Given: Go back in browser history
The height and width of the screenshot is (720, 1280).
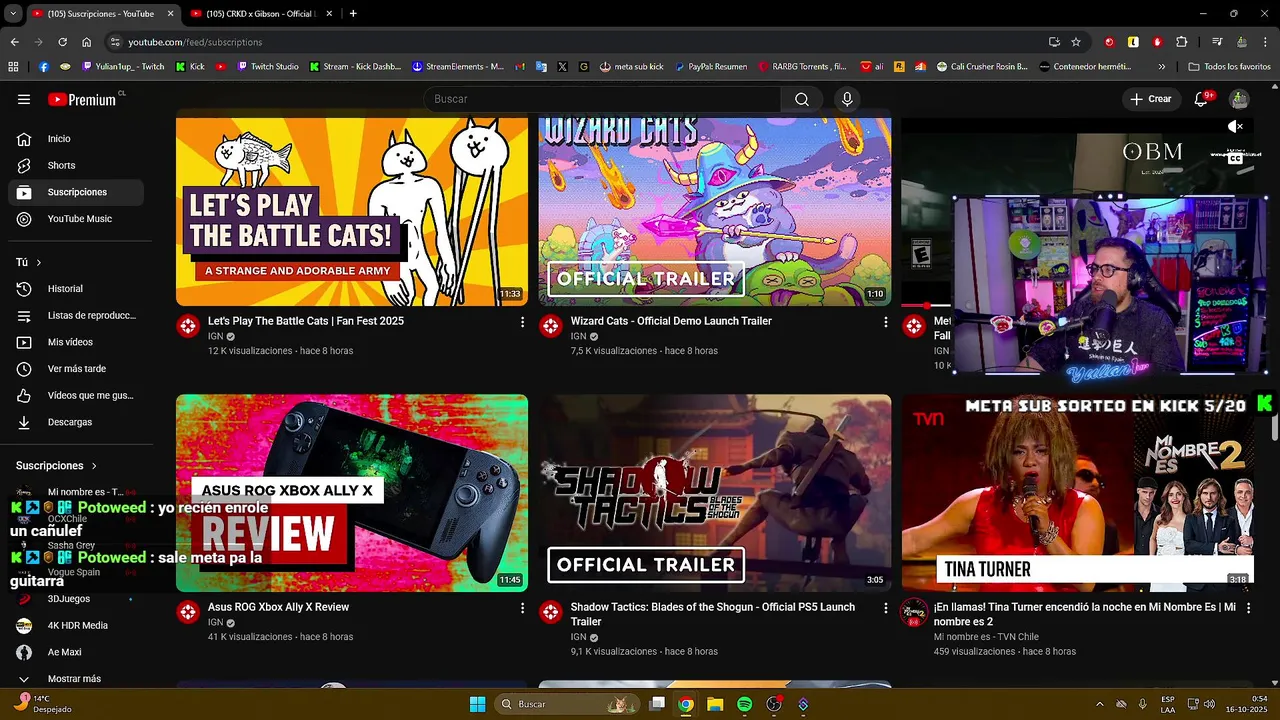Looking at the screenshot, I should click(x=14, y=42).
